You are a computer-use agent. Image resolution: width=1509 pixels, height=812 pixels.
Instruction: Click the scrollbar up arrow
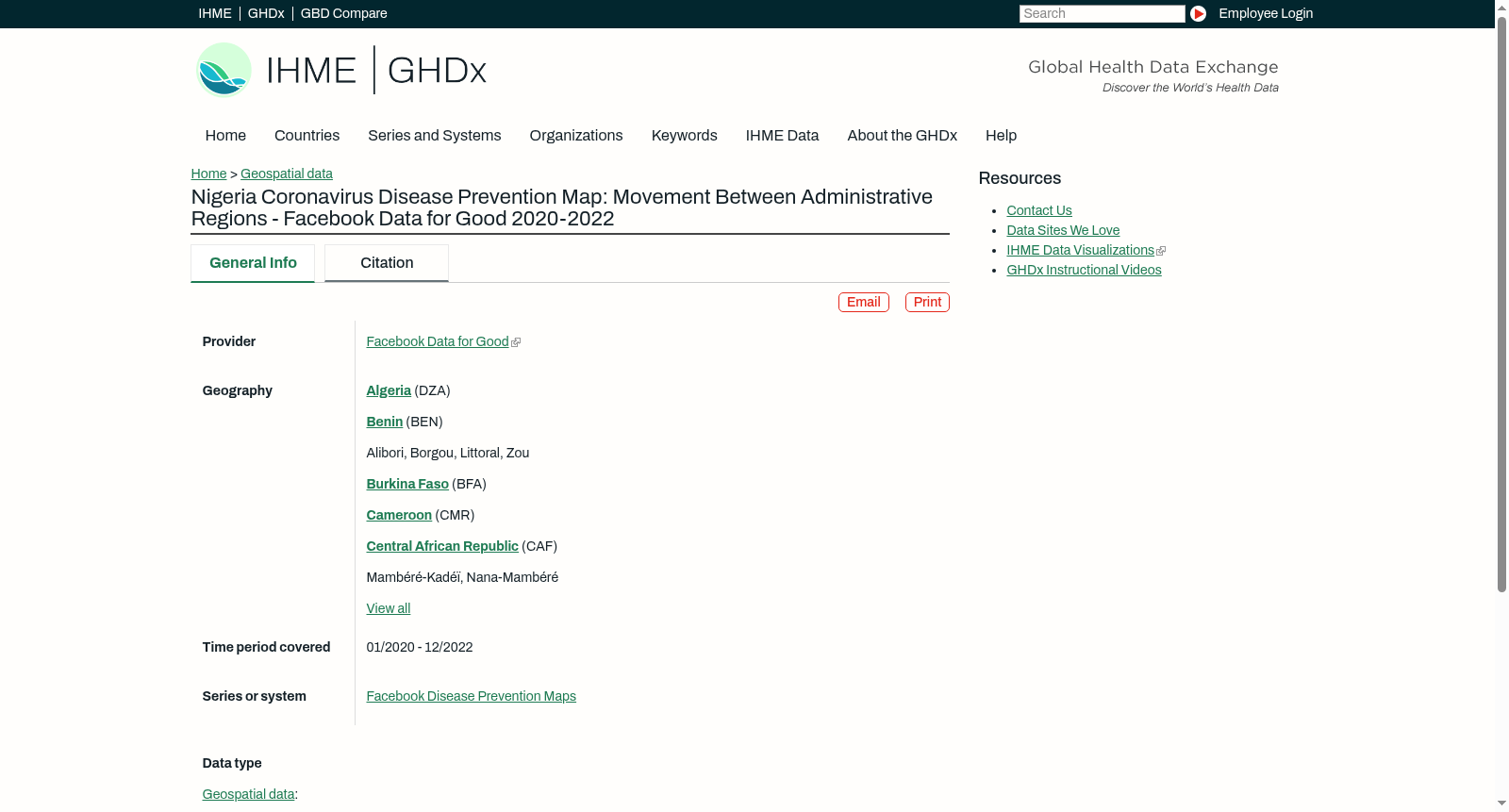pyautogui.click(x=1501, y=8)
